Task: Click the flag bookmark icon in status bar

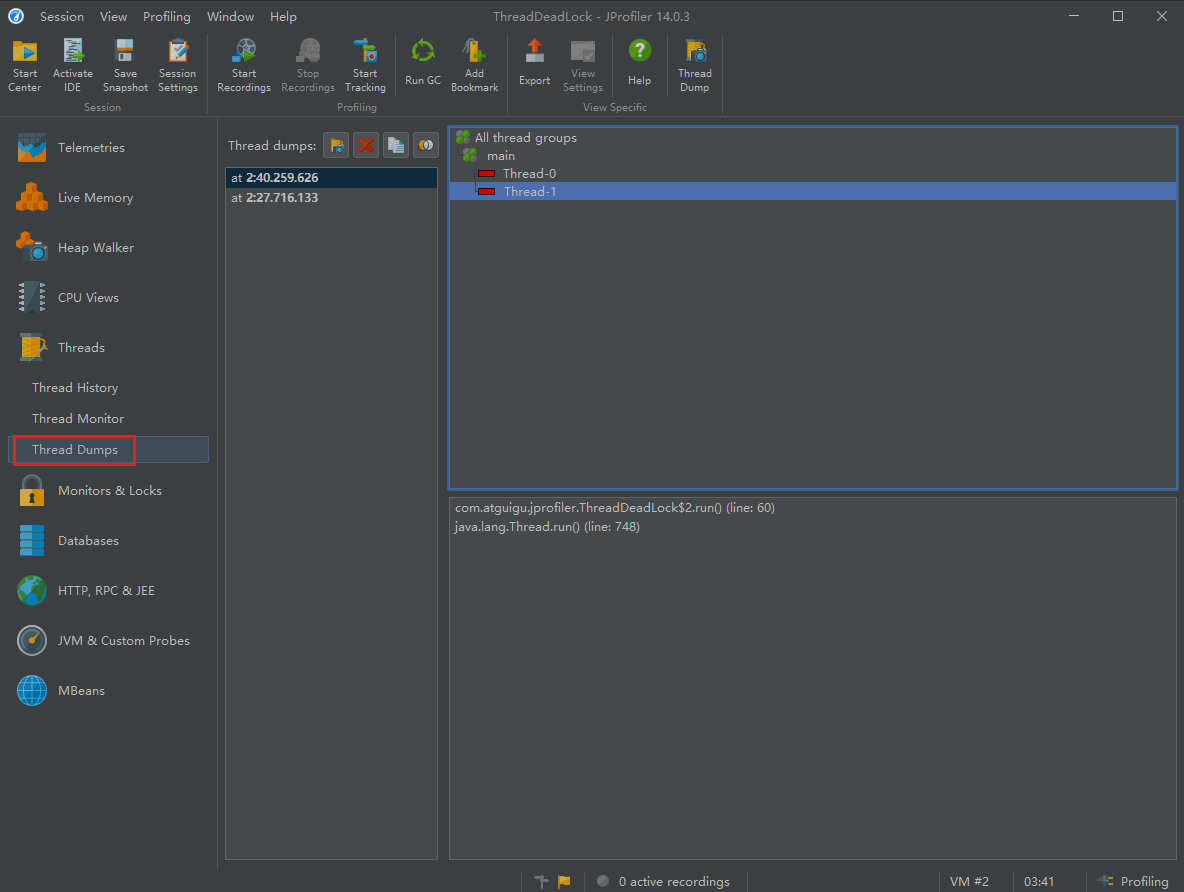Action: point(564,881)
